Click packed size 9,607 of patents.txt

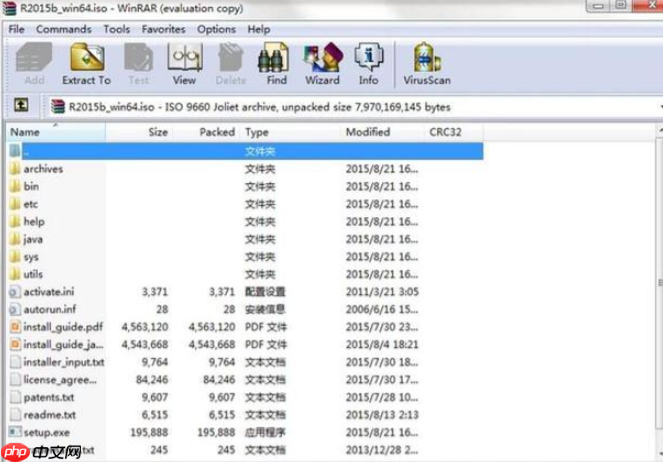(x=222, y=397)
